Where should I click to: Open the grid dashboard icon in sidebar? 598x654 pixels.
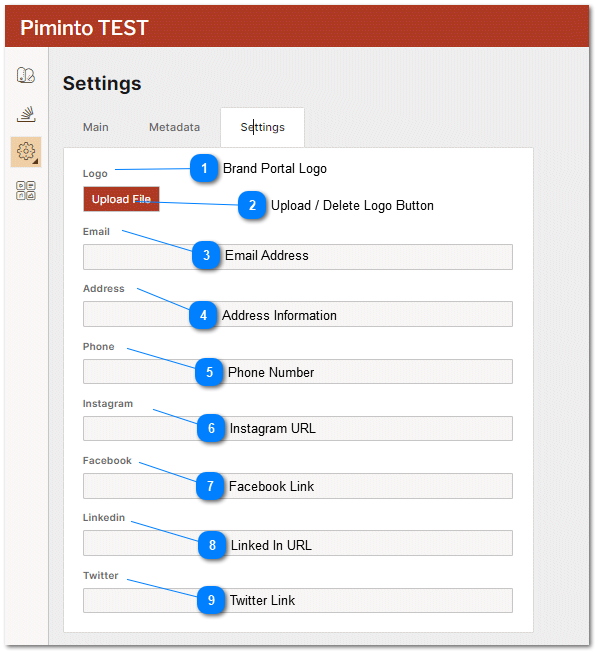point(26,191)
